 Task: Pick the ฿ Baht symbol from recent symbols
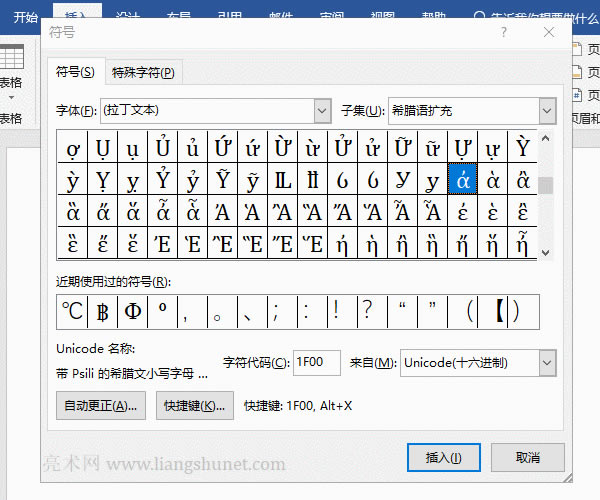pos(103,312)
